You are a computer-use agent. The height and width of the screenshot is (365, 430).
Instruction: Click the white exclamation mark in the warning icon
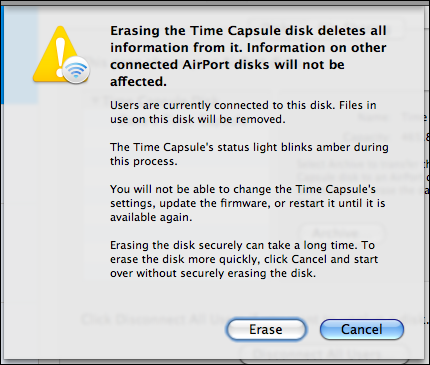pos(60,57)
